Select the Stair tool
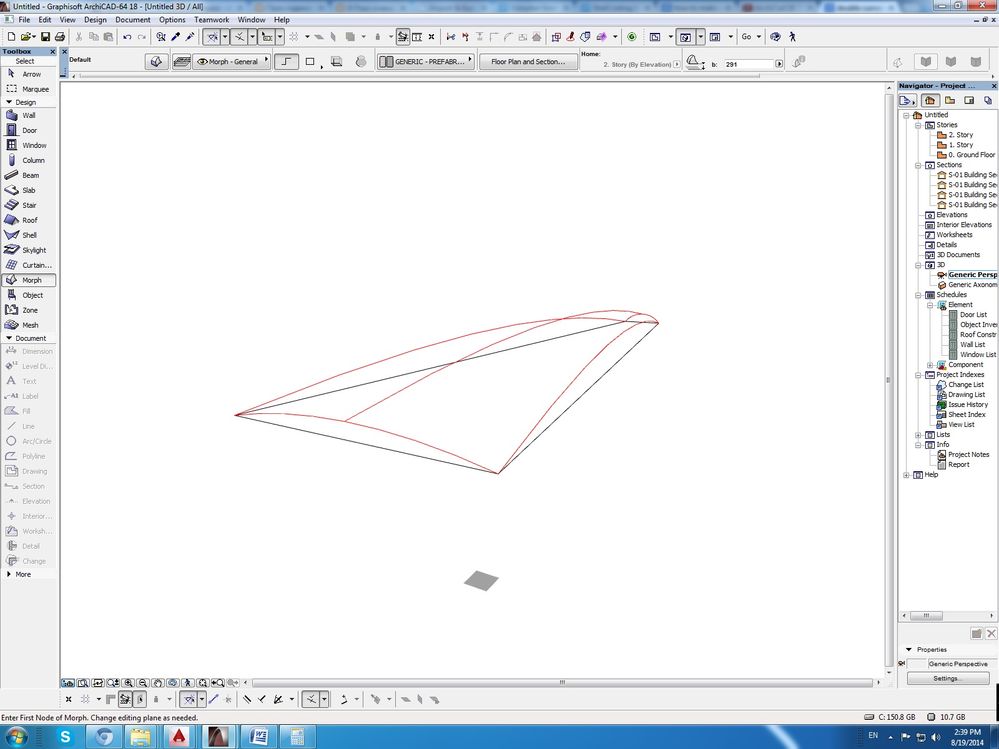Screen dimensions: 999x749 (29, 205)
